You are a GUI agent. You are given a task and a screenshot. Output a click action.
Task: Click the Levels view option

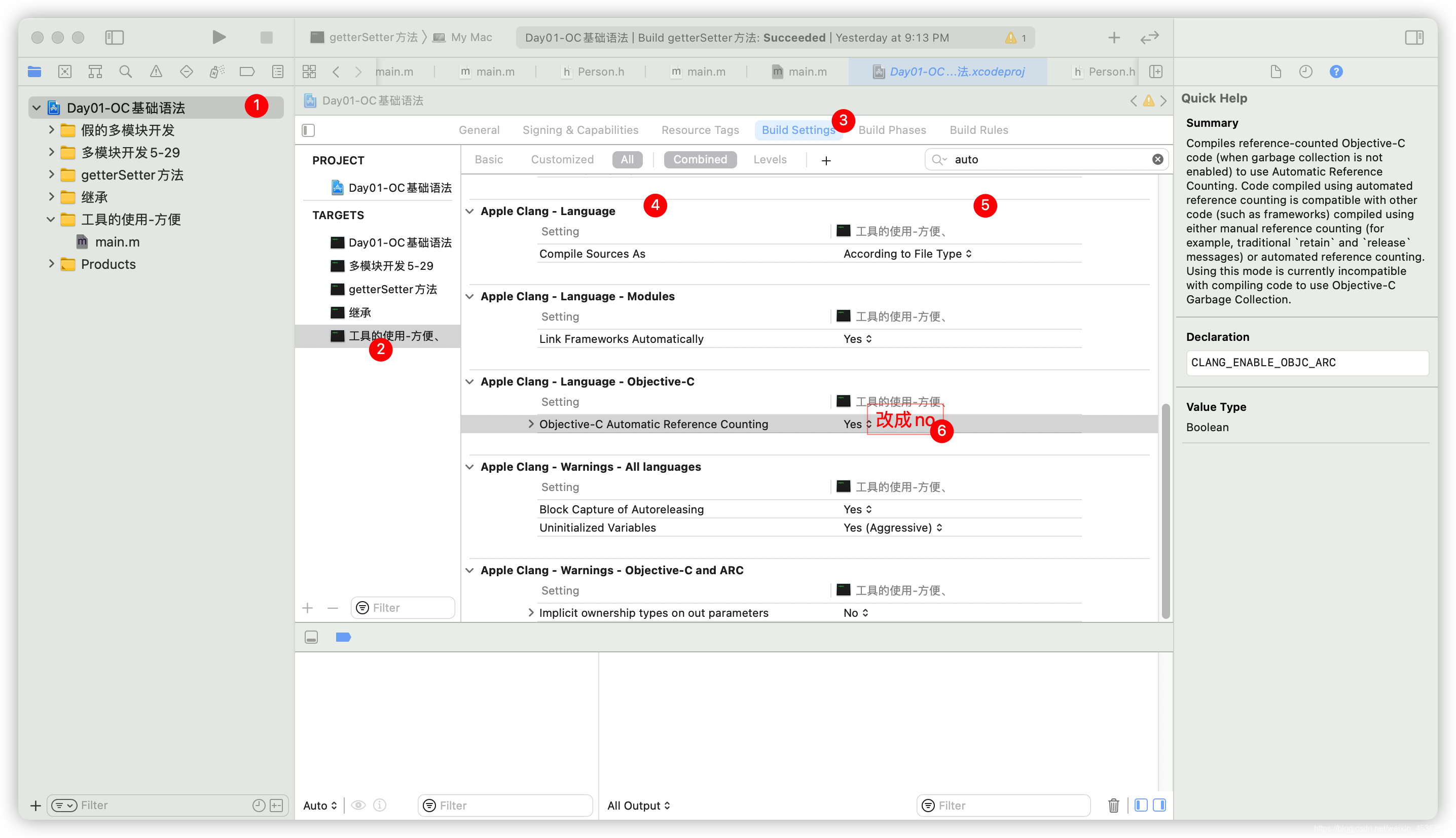769,159
